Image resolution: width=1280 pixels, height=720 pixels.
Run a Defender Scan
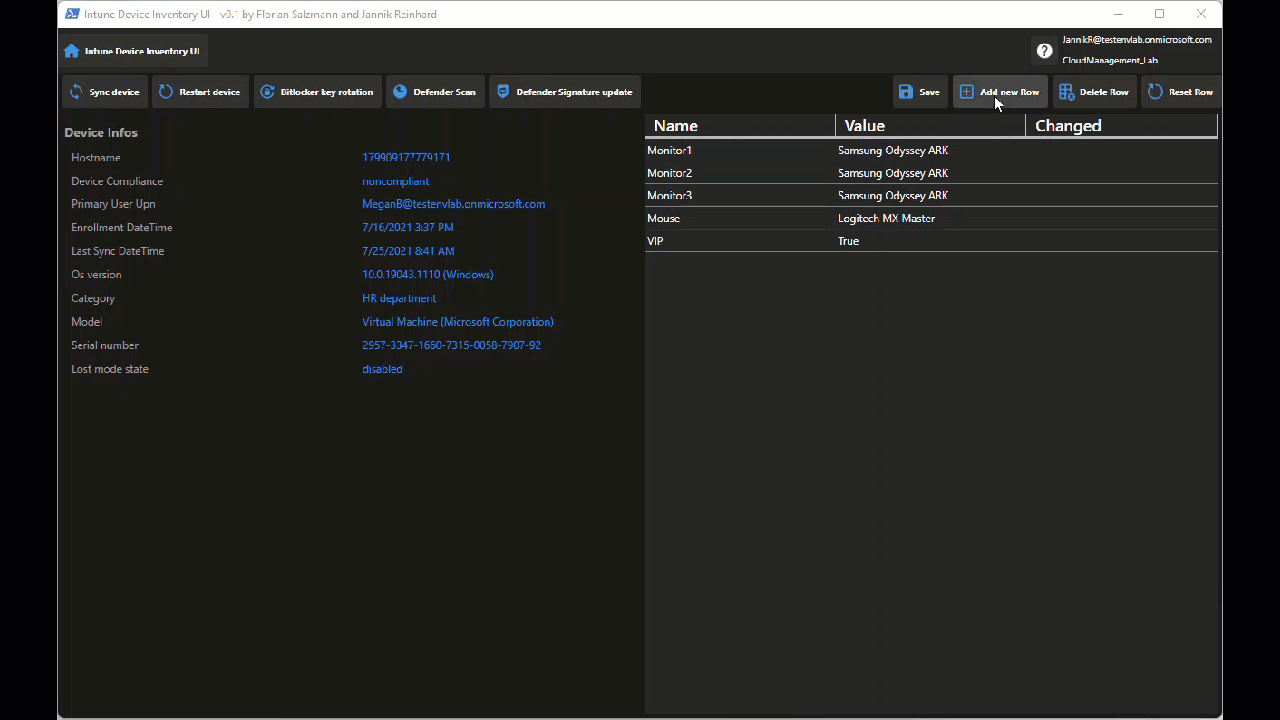(x=435, y=92)
